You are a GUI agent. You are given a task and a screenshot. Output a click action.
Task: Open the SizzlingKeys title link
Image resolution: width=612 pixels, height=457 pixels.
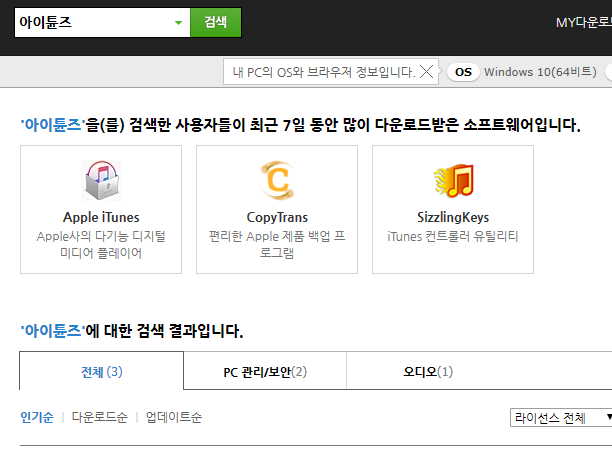coord(453,217)
